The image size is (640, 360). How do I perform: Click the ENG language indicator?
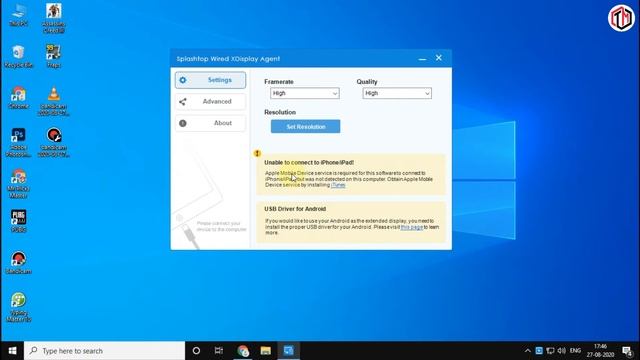pos(575,351)
